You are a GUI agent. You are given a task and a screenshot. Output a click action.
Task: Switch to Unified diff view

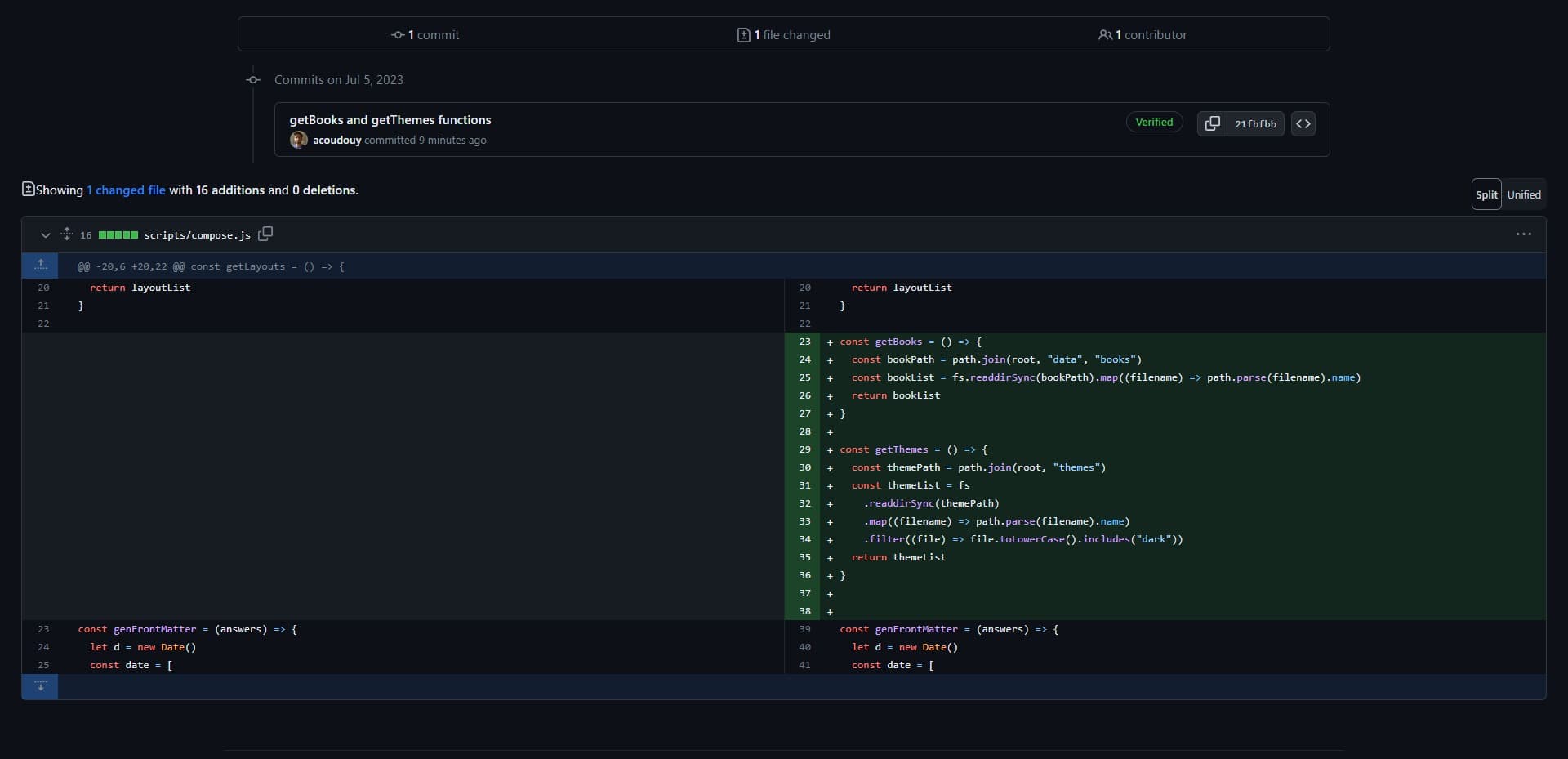(x=1524, y=194)
